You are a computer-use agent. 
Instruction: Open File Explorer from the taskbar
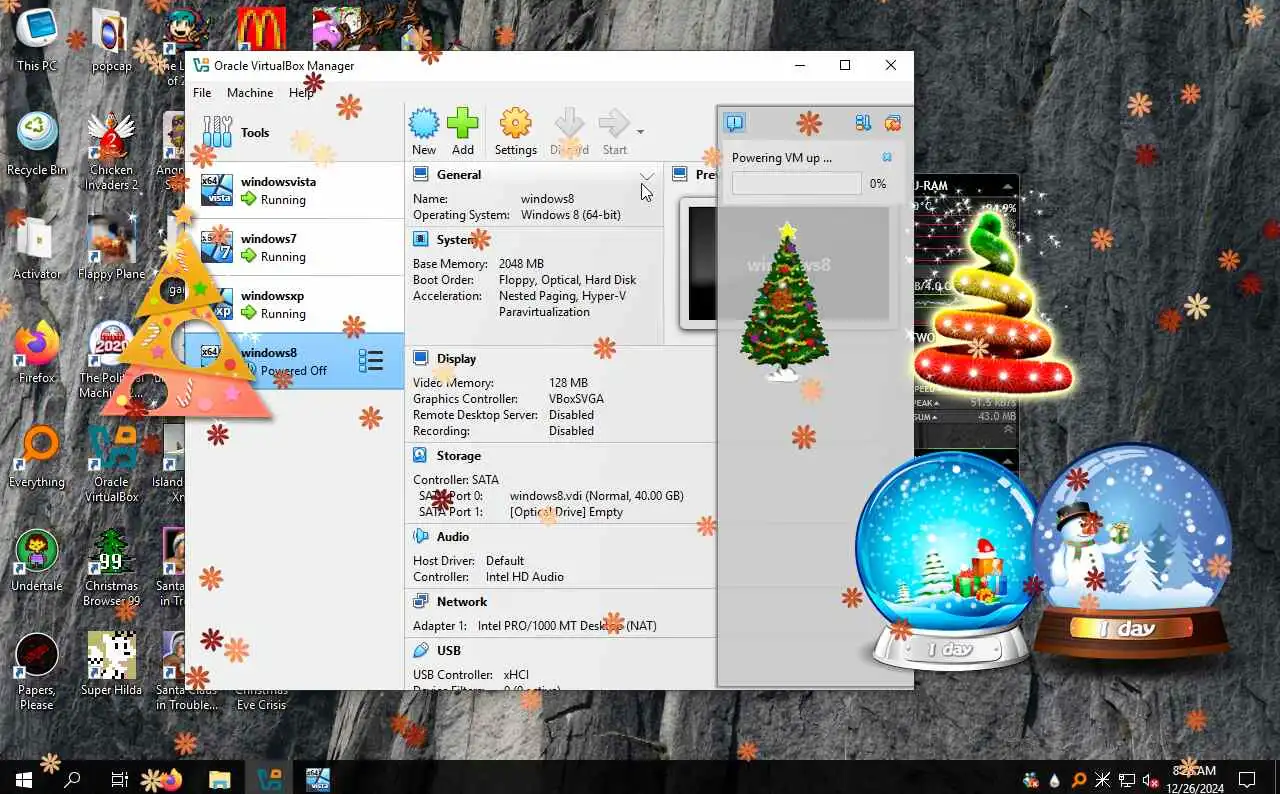219,779
